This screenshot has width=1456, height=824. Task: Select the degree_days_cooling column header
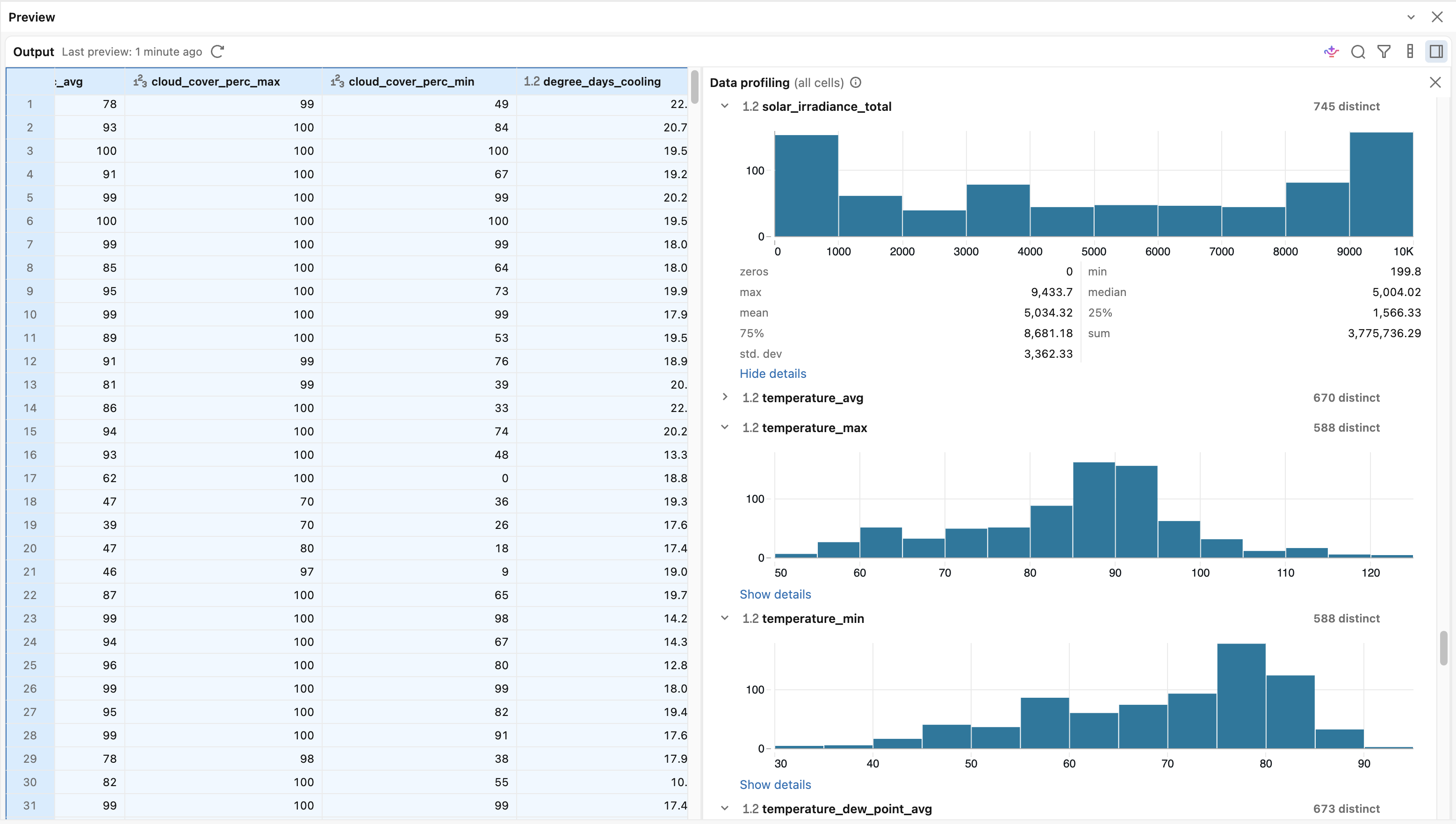[602, 81]
